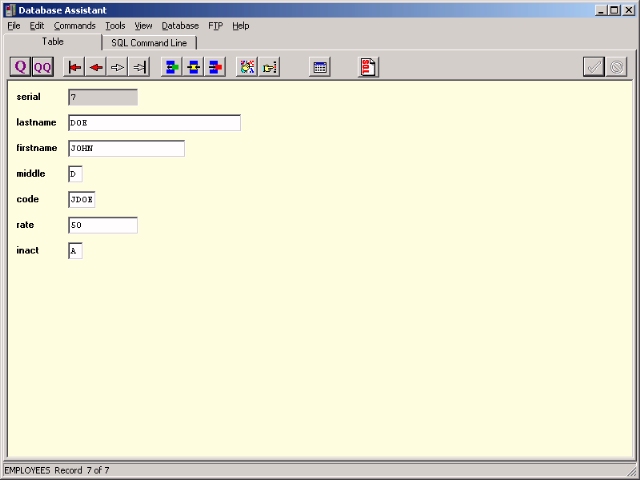Viewport: 640px width, 480px height.
Task: Go to previous record using red left arrow
Action: (96, 67)
